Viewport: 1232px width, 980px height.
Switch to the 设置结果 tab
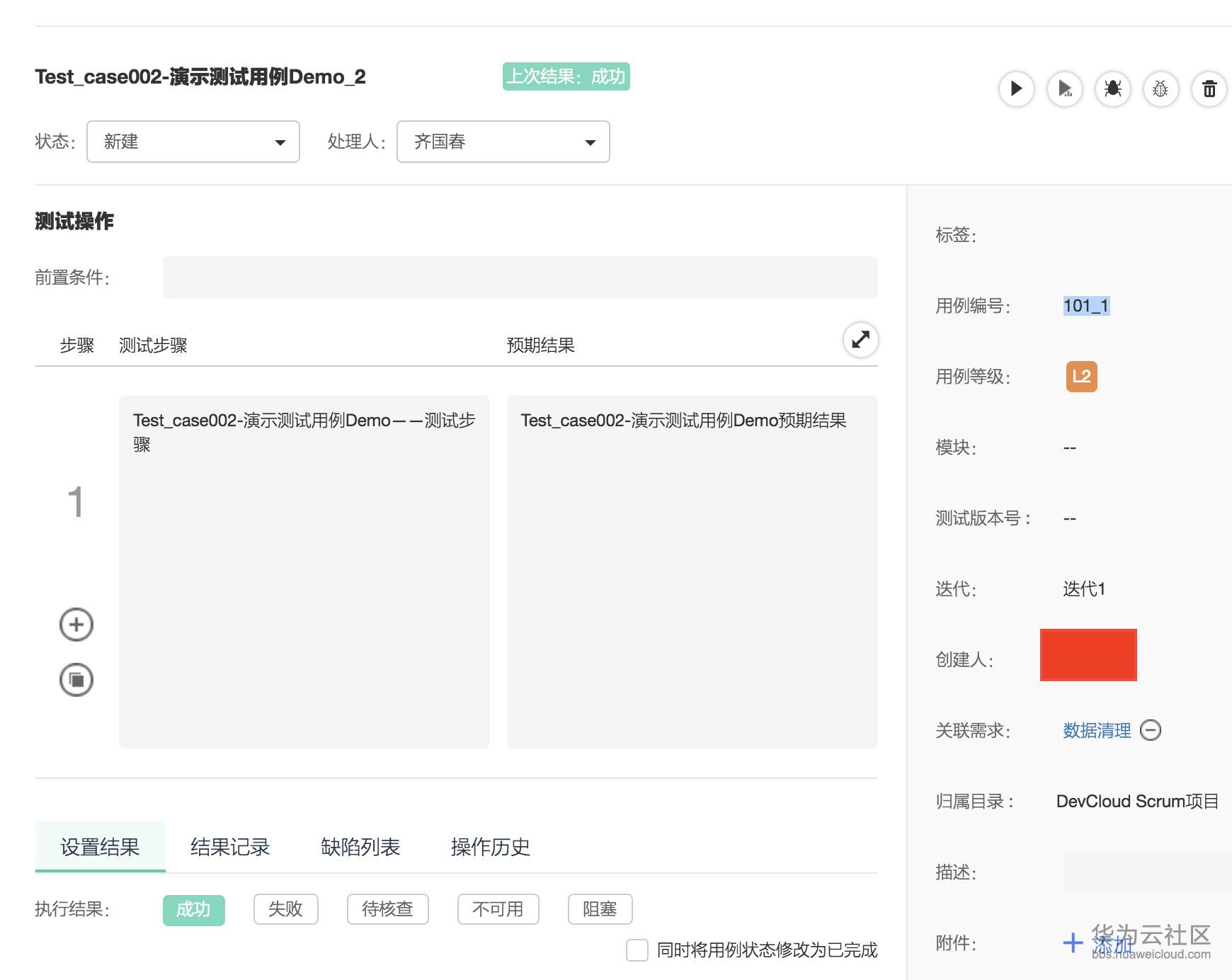pos(101,847)
